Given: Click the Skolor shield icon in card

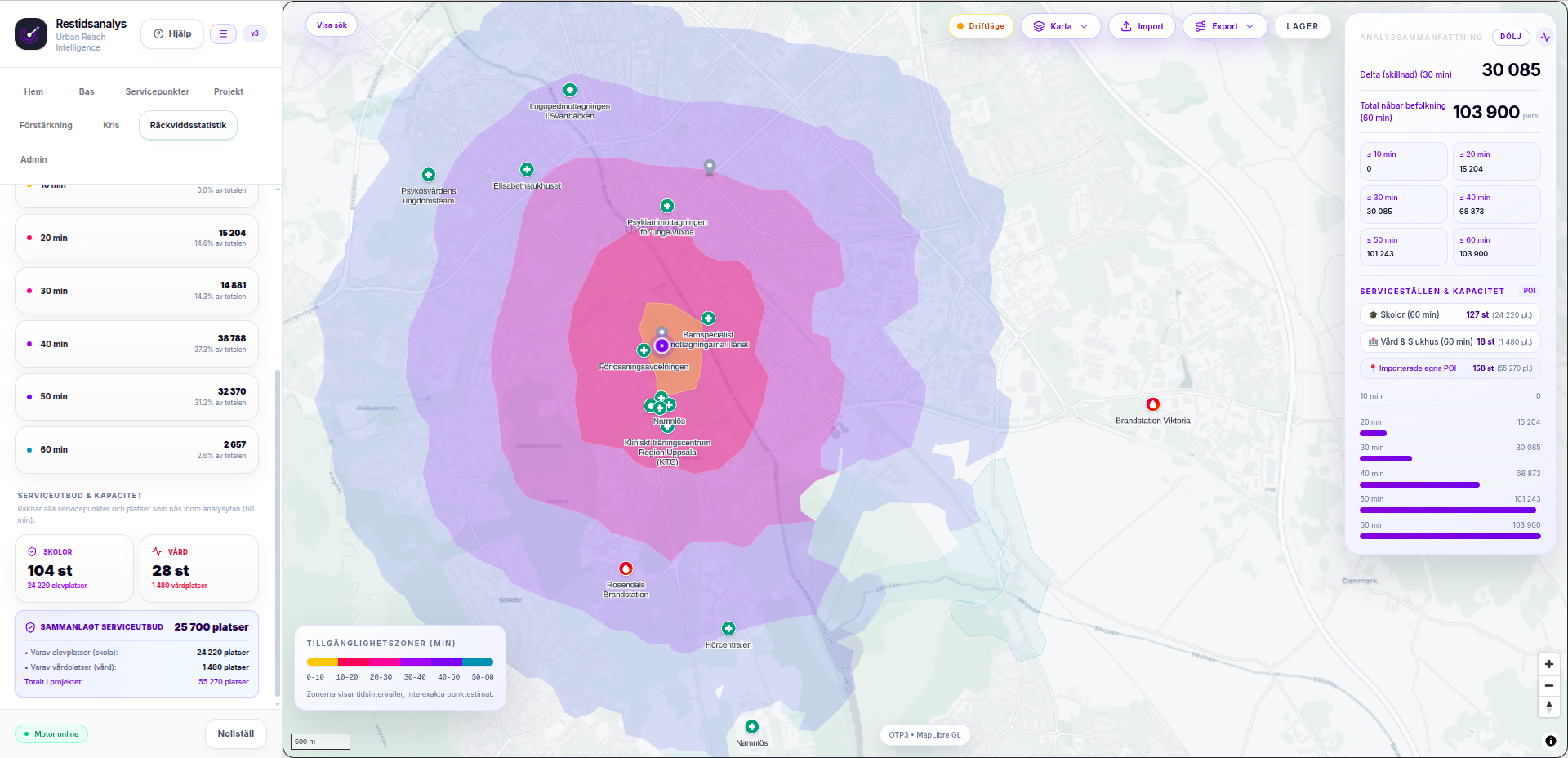Looking at the screenshot, I should [33, 551].
